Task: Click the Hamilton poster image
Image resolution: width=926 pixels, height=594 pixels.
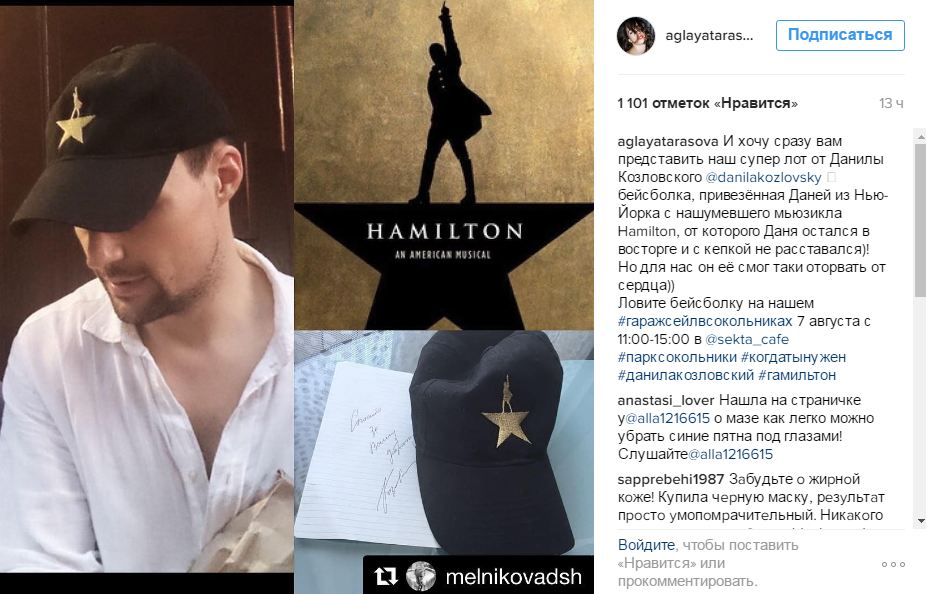Action: 444,165
